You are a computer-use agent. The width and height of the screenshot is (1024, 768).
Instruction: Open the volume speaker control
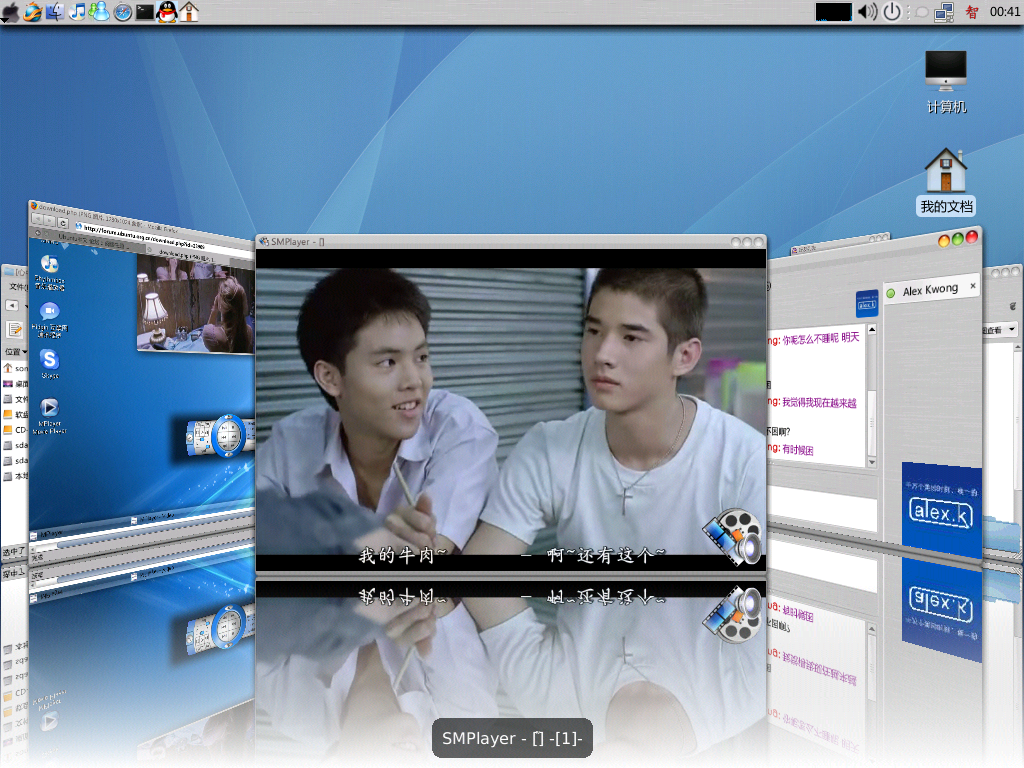point(867,12)
